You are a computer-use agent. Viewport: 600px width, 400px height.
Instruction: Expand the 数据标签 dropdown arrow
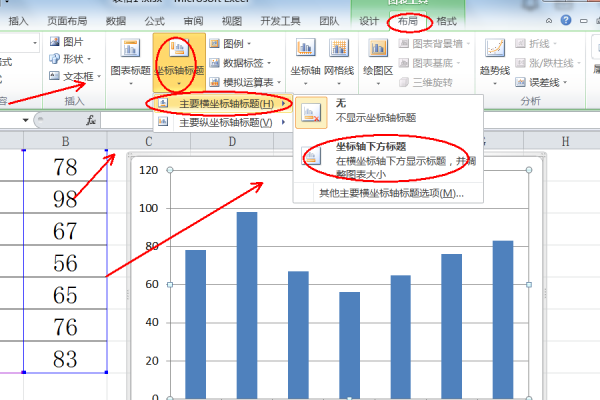tap(269, 63)
